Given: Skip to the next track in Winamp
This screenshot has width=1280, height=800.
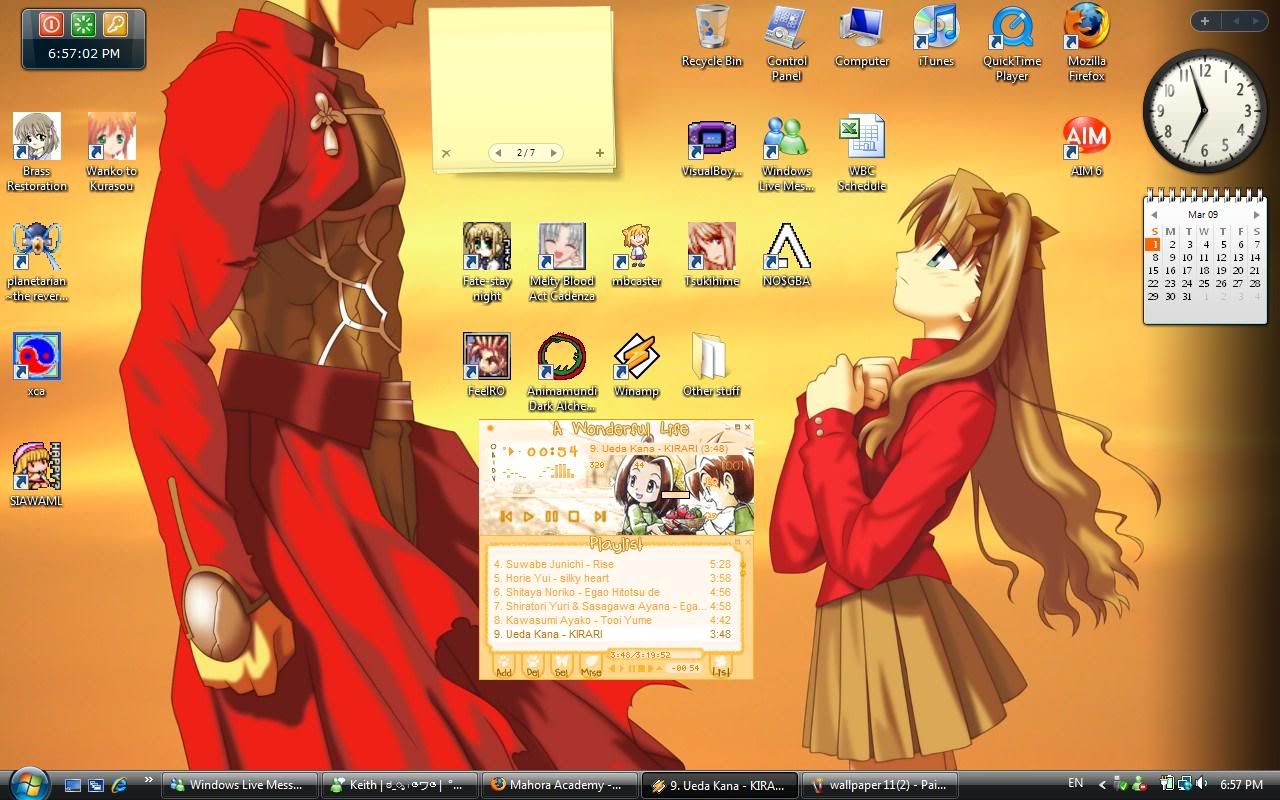Looking at the screenshot, I should (600, 517).
